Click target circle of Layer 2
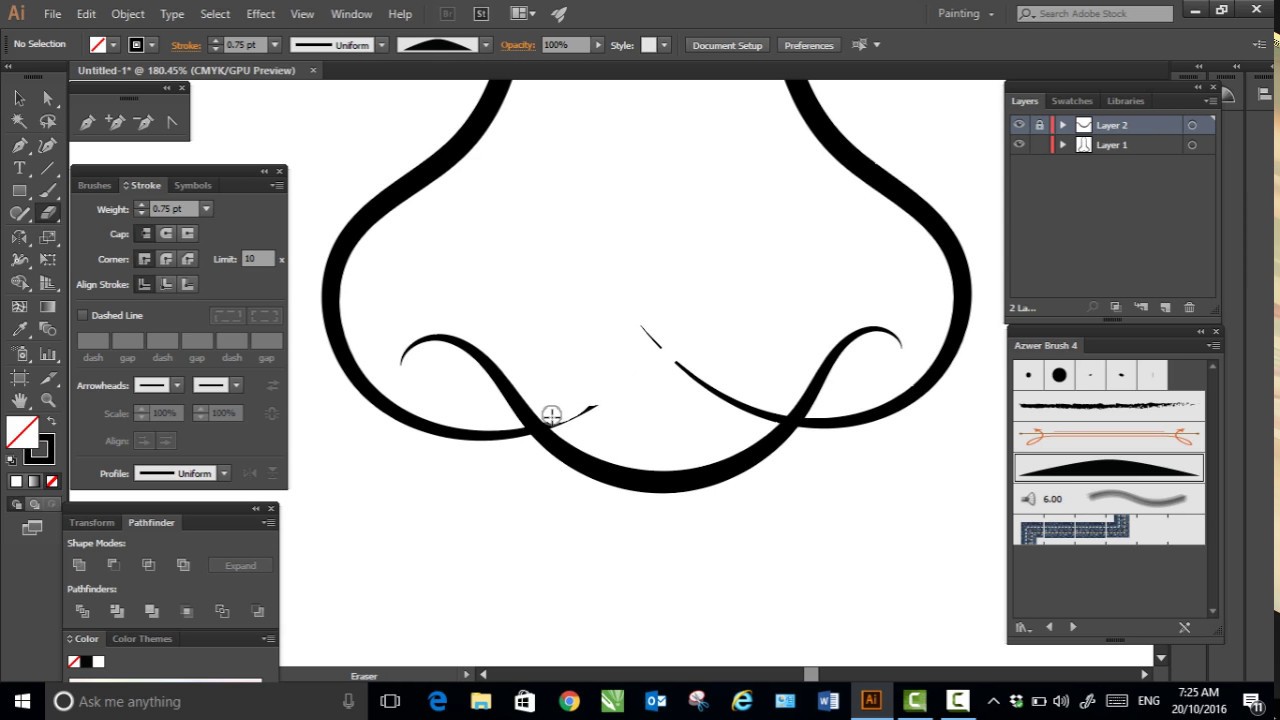This screenshot has width=1280, height=720. [1192, 125]
